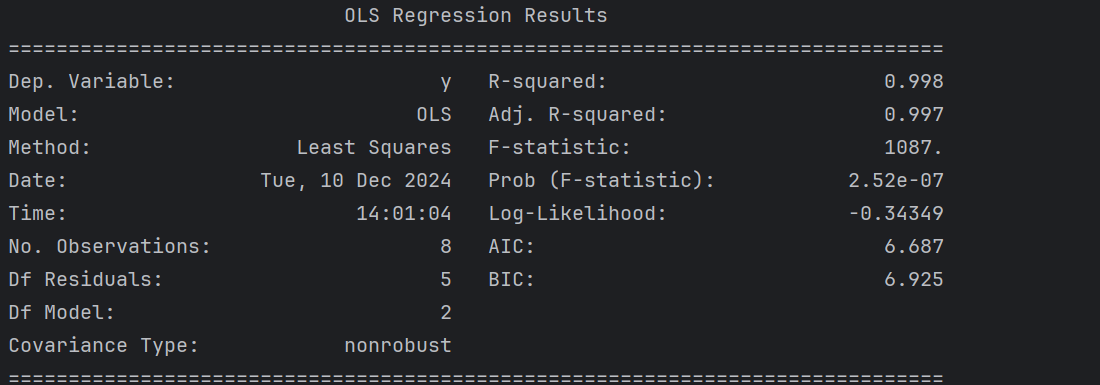
Task: Click the date Tue, 10 Dec 2024
Action: click(x=356, y=181)
